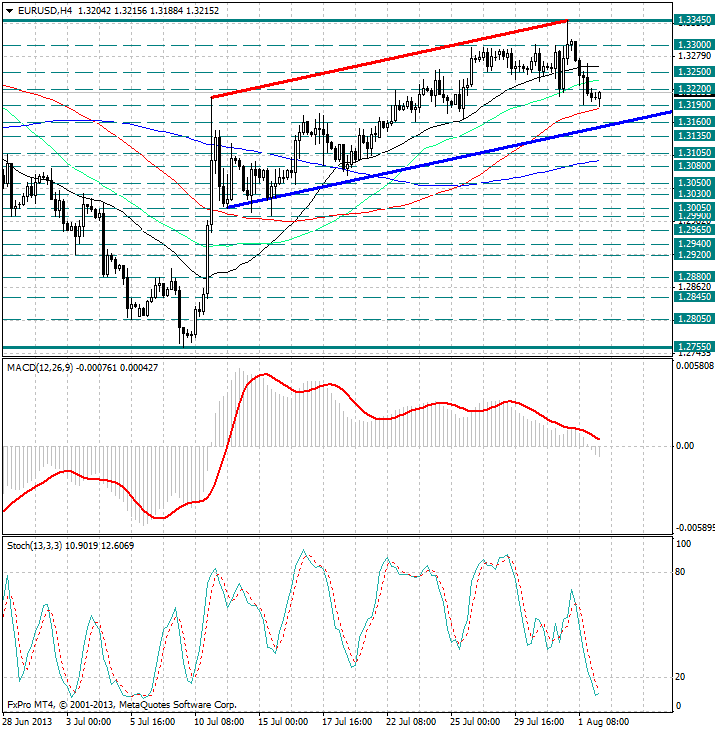Click the 10 Jul 08:00 time label
The width and height of the screenshot is (715, 730).
(219, 722)
